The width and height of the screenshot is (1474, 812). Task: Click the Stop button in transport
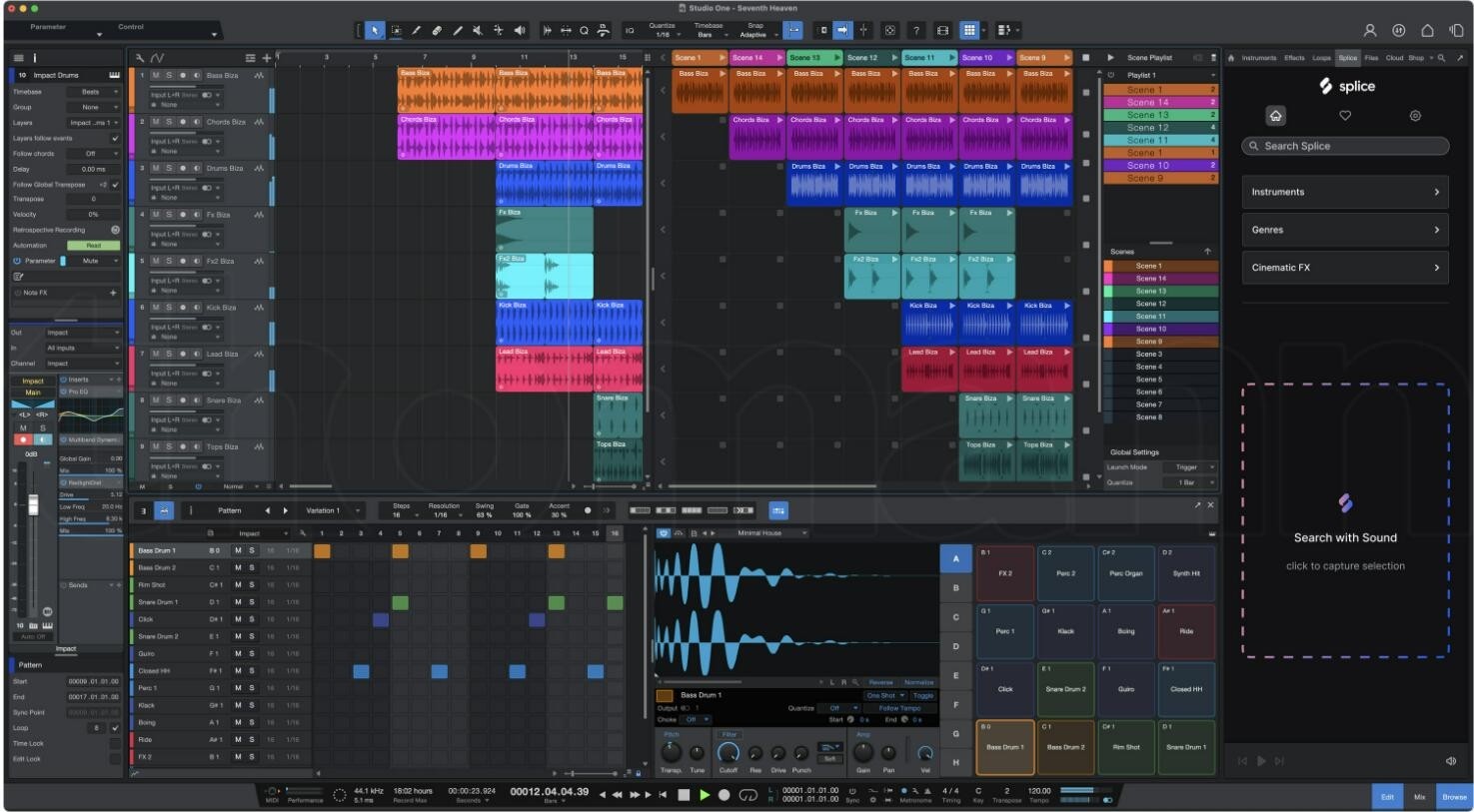[x=685, y=795]
